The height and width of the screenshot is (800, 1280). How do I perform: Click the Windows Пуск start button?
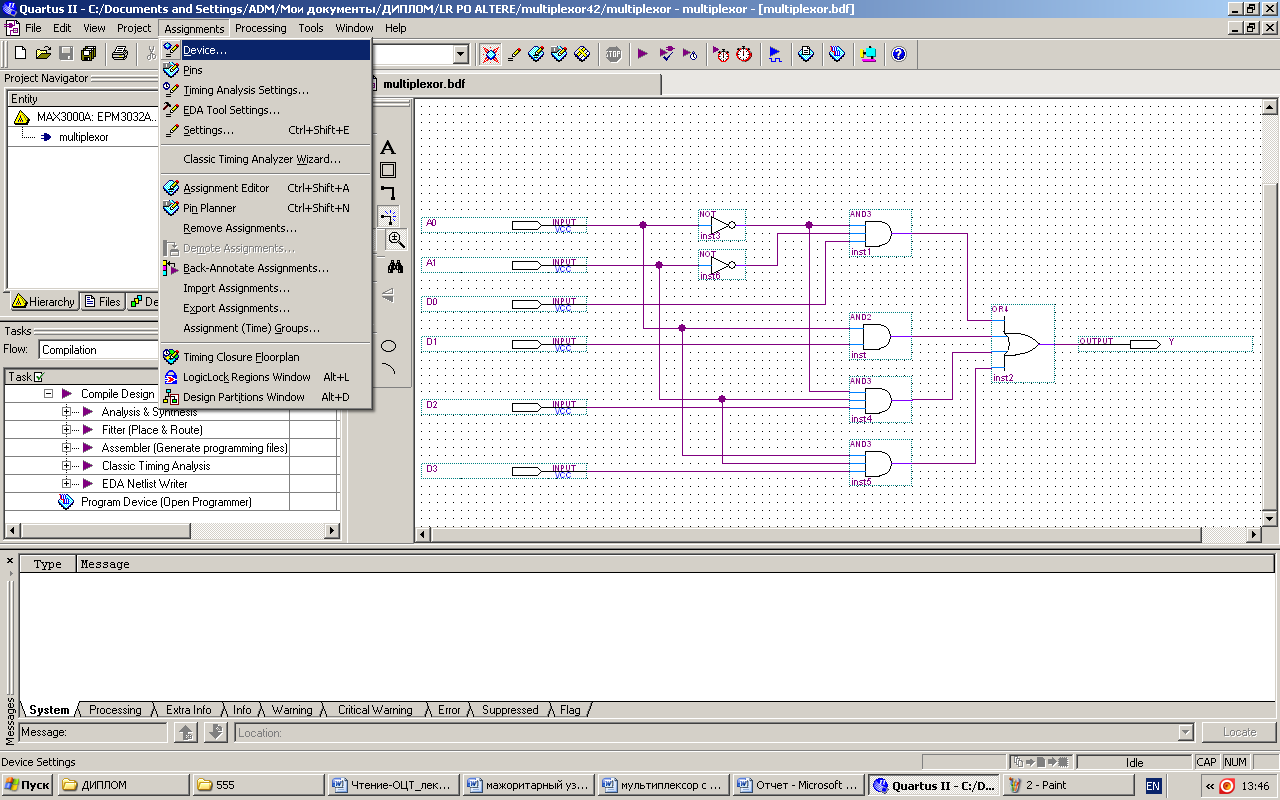pyautogui.click(x=28, y=785)
